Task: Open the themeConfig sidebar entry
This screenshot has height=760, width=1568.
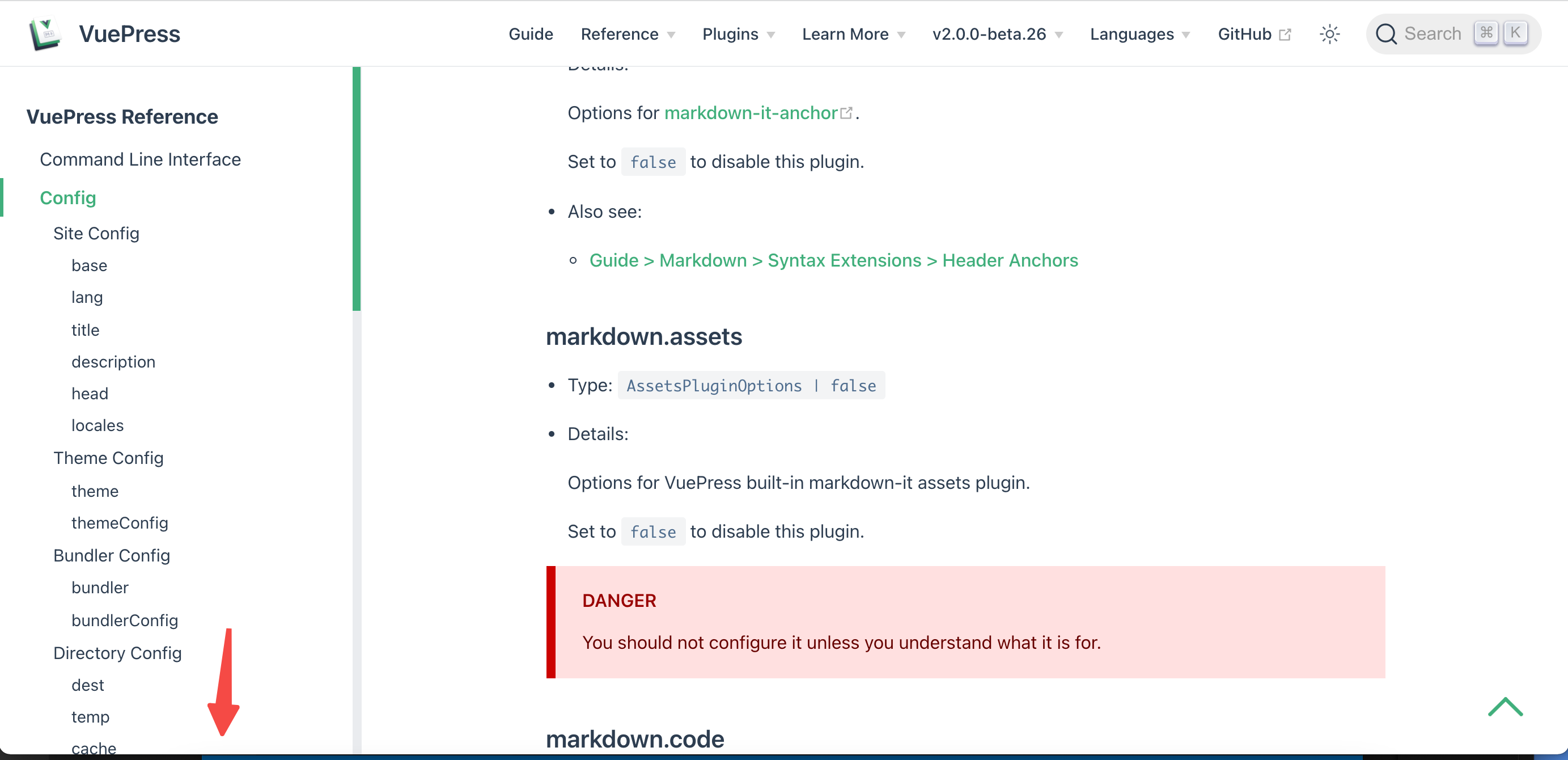Action: [120, 522]
